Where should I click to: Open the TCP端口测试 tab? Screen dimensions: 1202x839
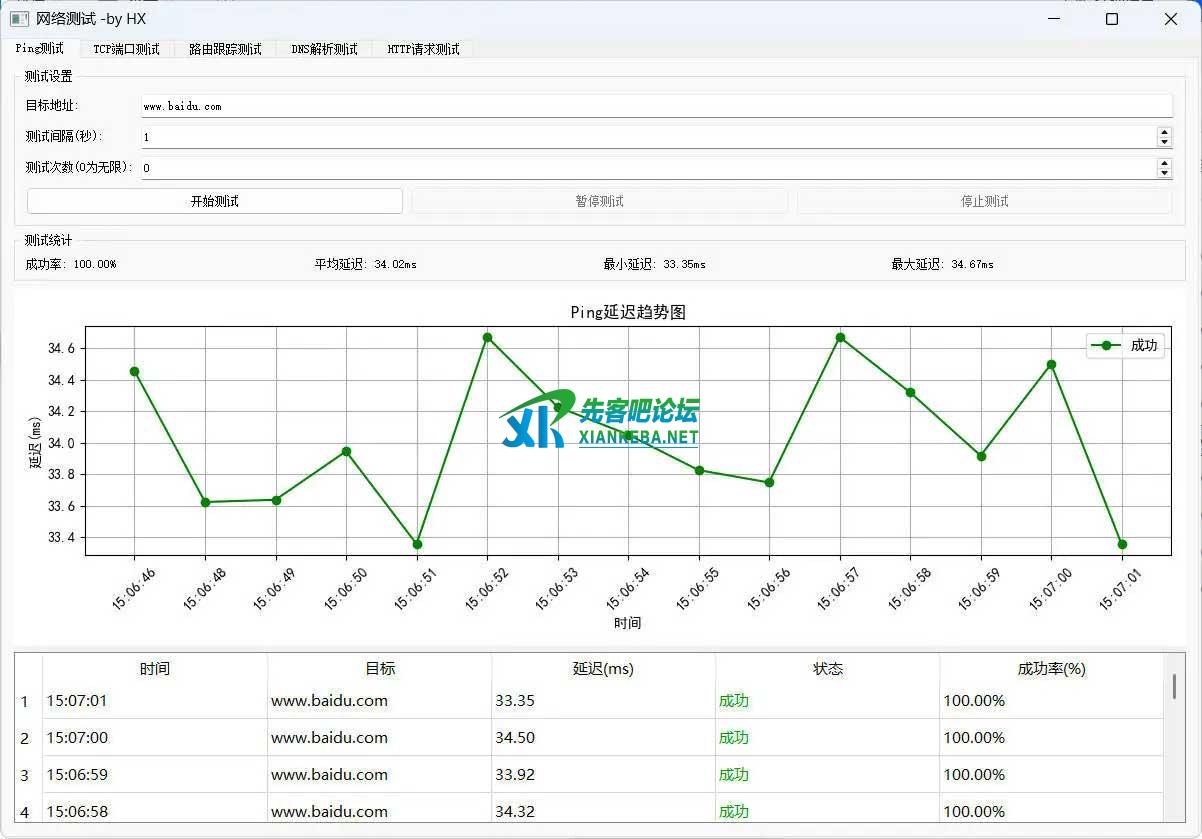tap(126, 49)
